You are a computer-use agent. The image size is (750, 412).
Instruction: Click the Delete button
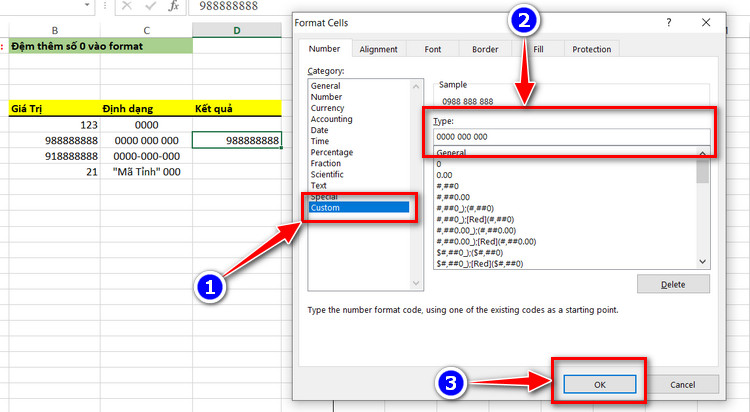pyautogui.click(x=673, y=284)
